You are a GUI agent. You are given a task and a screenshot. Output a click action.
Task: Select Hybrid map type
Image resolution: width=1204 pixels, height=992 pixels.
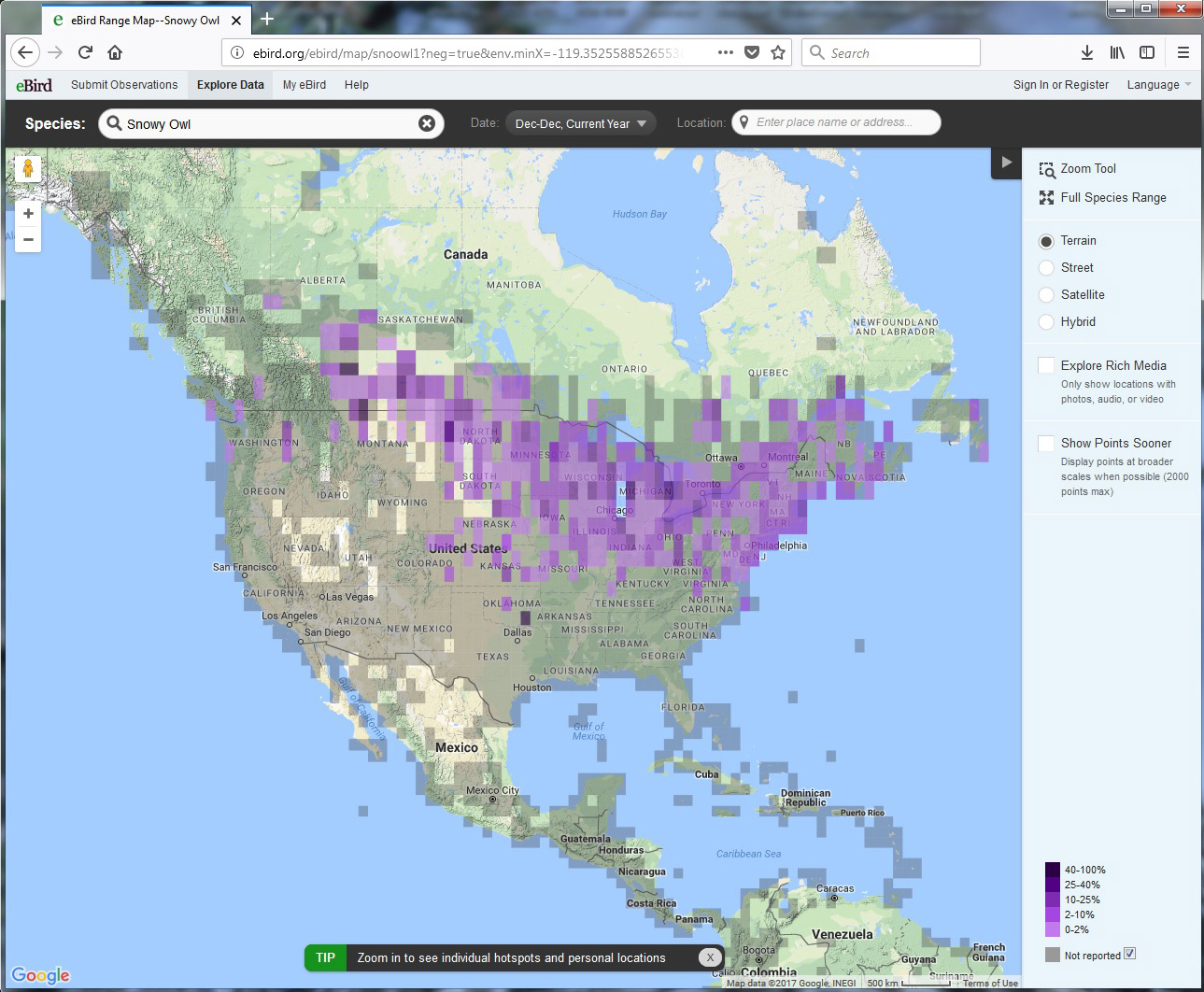click(x=1046, y=322)
